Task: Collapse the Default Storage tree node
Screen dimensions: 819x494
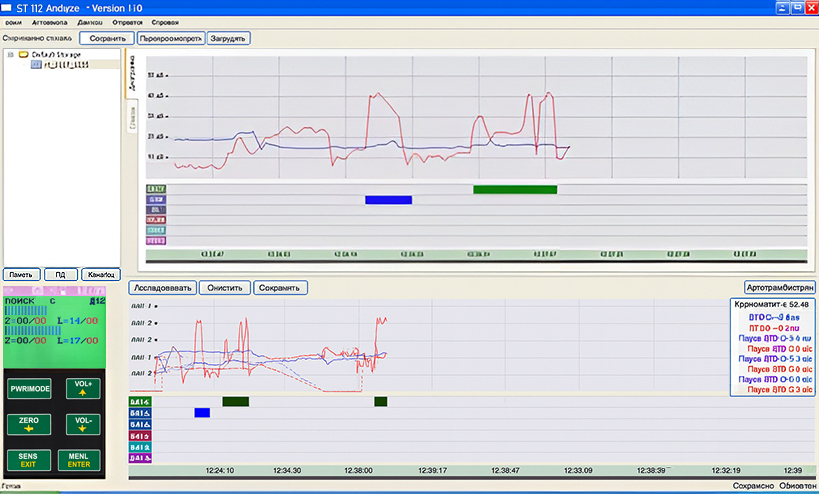Action: [x=9, y=54]
